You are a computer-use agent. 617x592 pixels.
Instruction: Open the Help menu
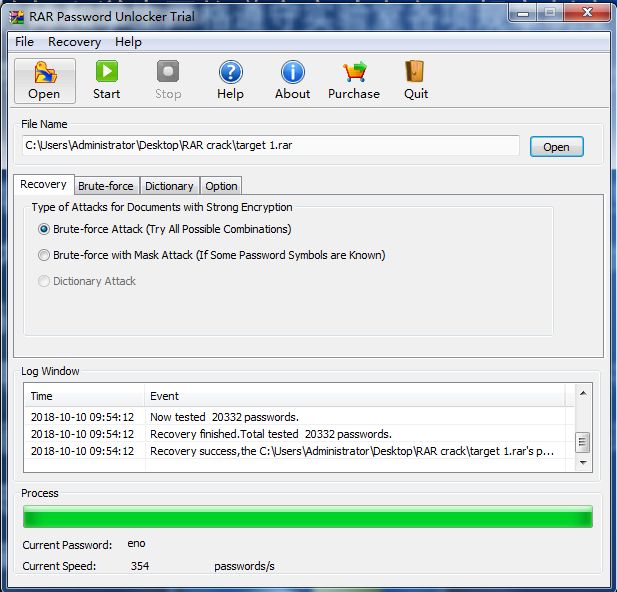pos(128,42)
